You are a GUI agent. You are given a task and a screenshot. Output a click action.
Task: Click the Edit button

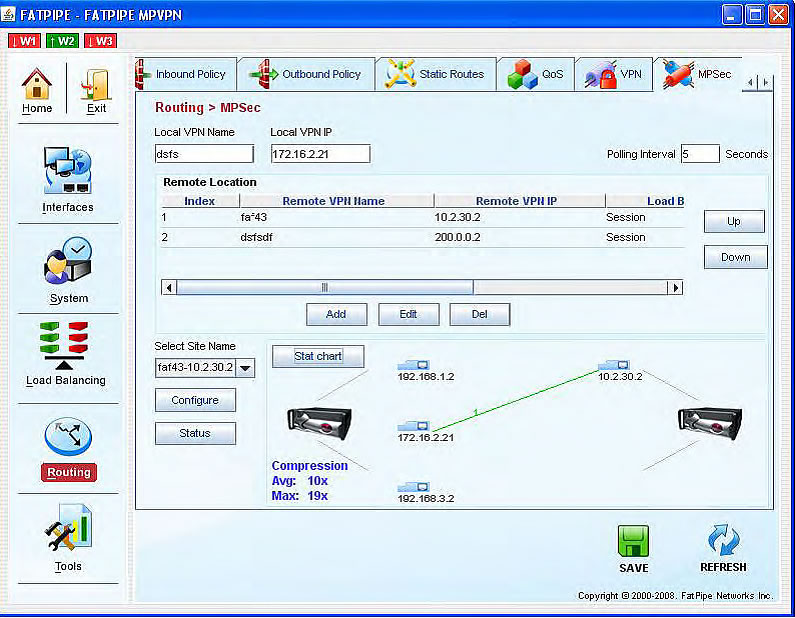pos(408,314)
